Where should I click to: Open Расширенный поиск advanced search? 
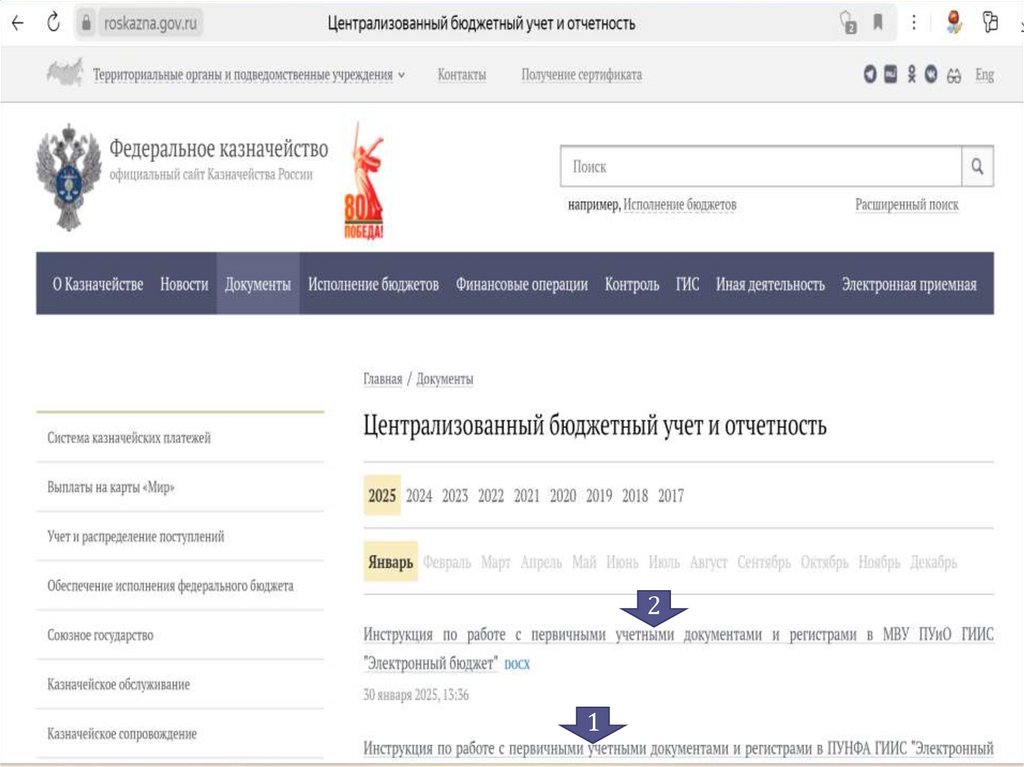point(906,204)
